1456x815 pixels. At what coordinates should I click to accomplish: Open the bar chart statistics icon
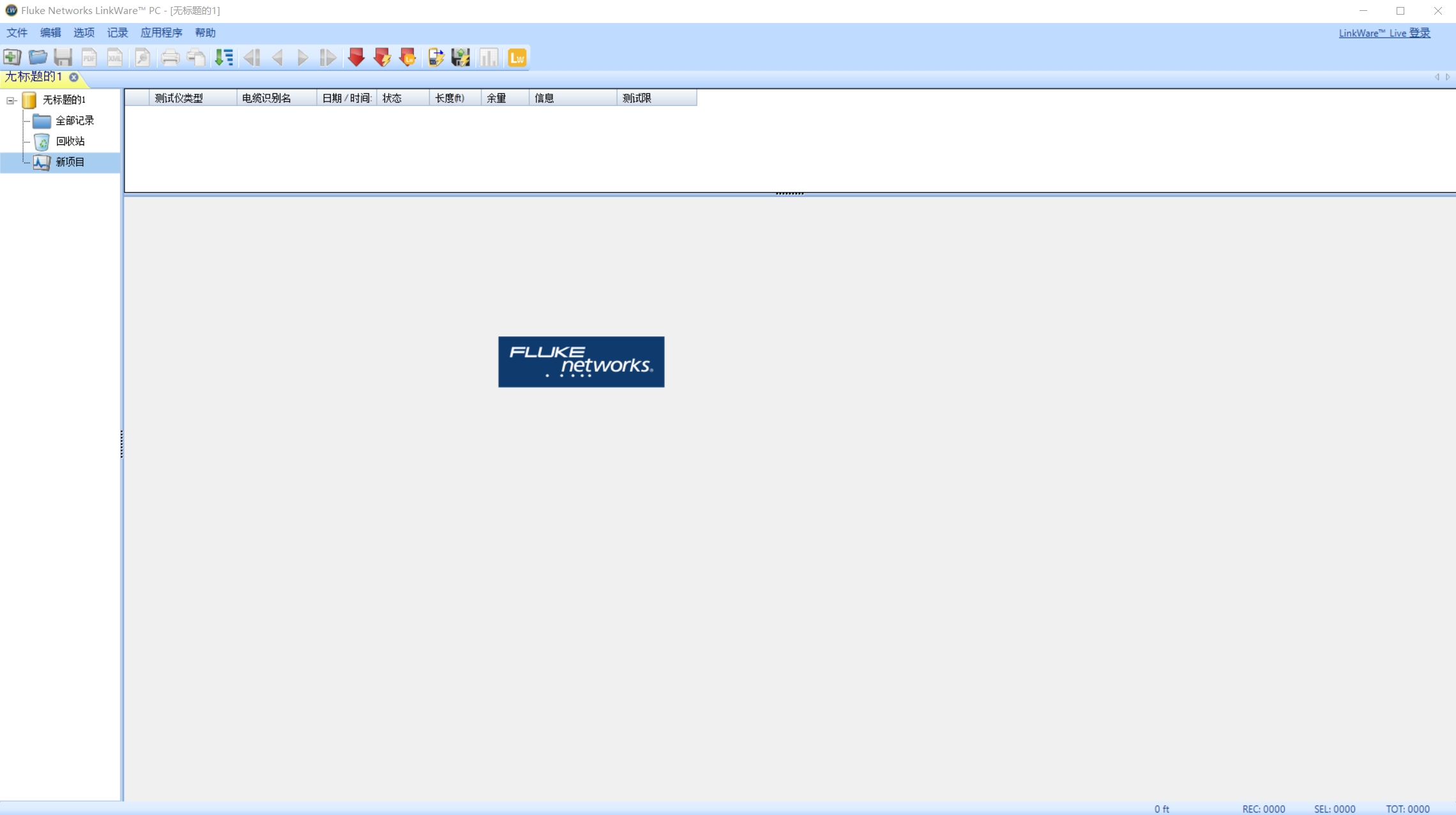489,57
